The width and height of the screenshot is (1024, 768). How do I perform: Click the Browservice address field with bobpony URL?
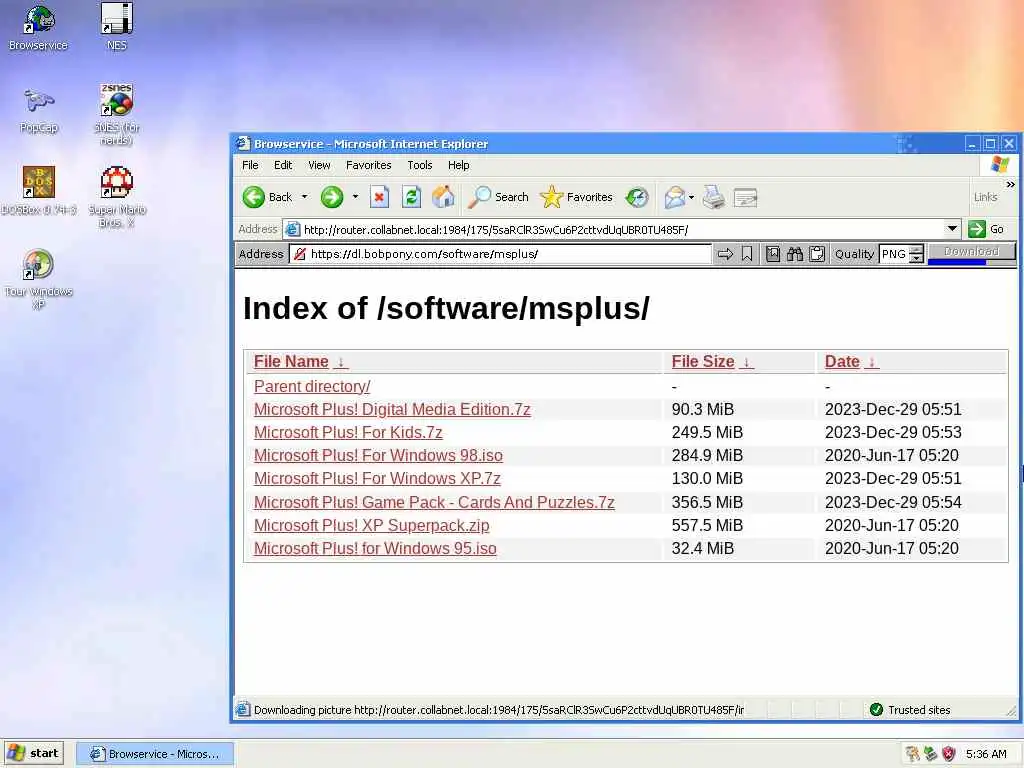point(500,254)
